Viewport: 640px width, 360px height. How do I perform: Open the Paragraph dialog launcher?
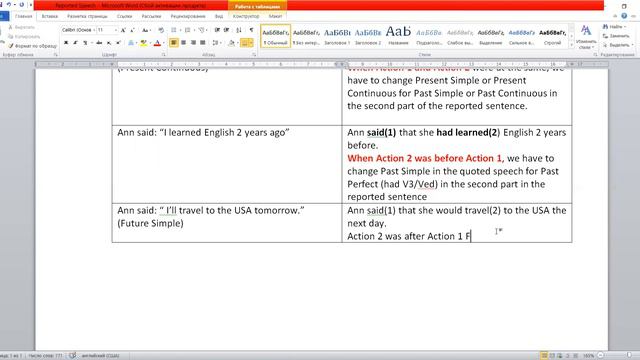[254, 54]
